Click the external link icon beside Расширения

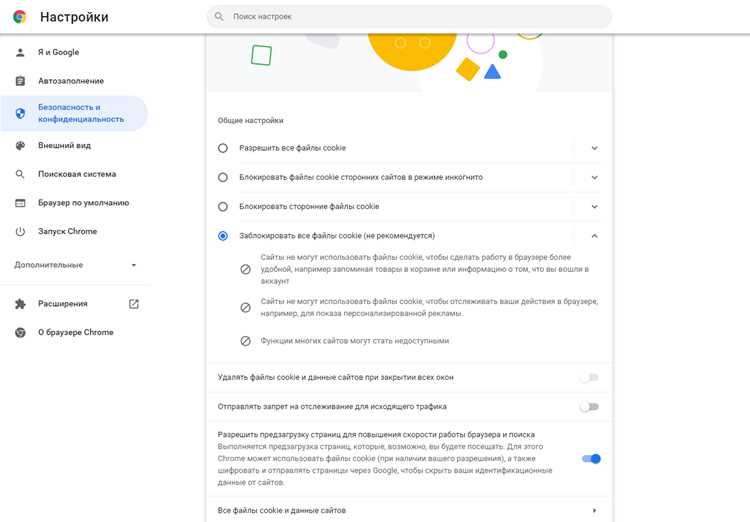pos(134,304)
